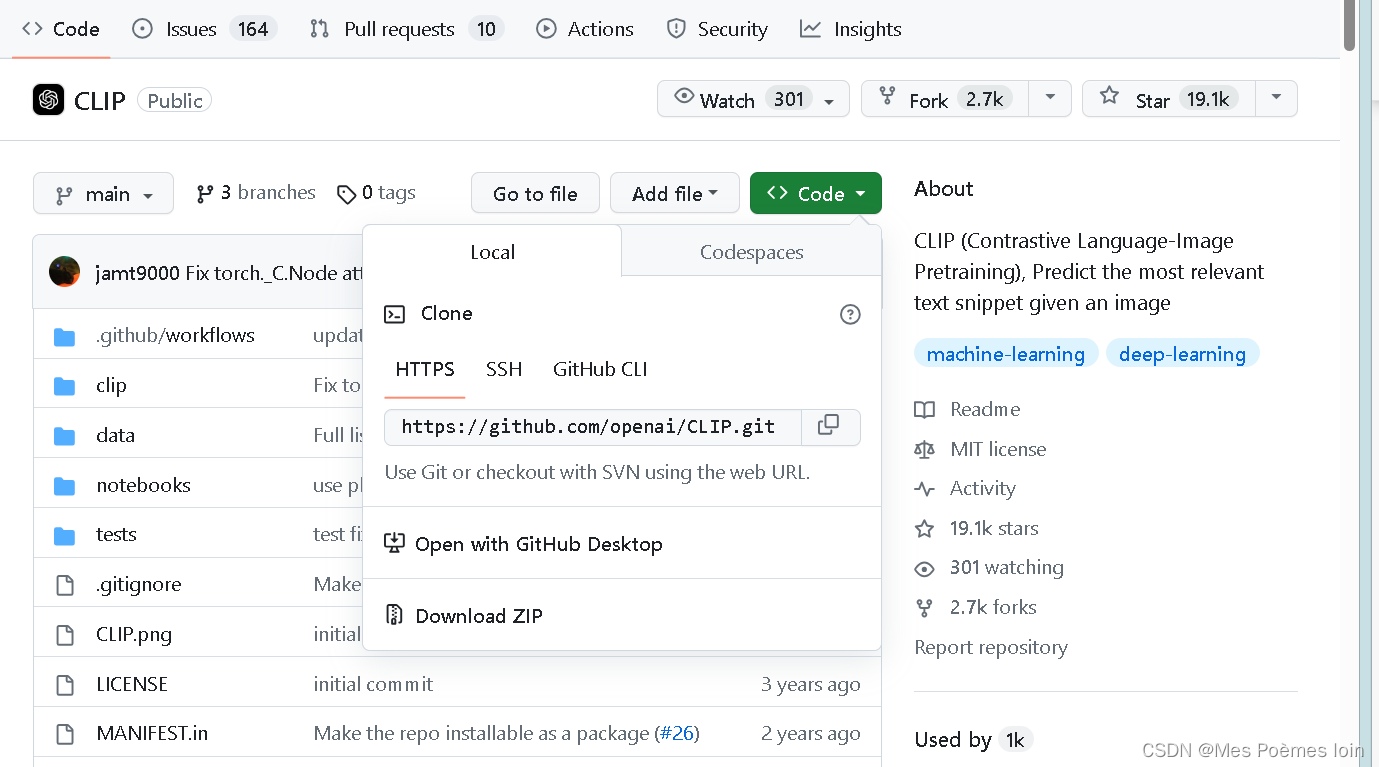Click the CLIP repository name link
This screenshot has width=1379, height=767.
[x=100, y=100]
